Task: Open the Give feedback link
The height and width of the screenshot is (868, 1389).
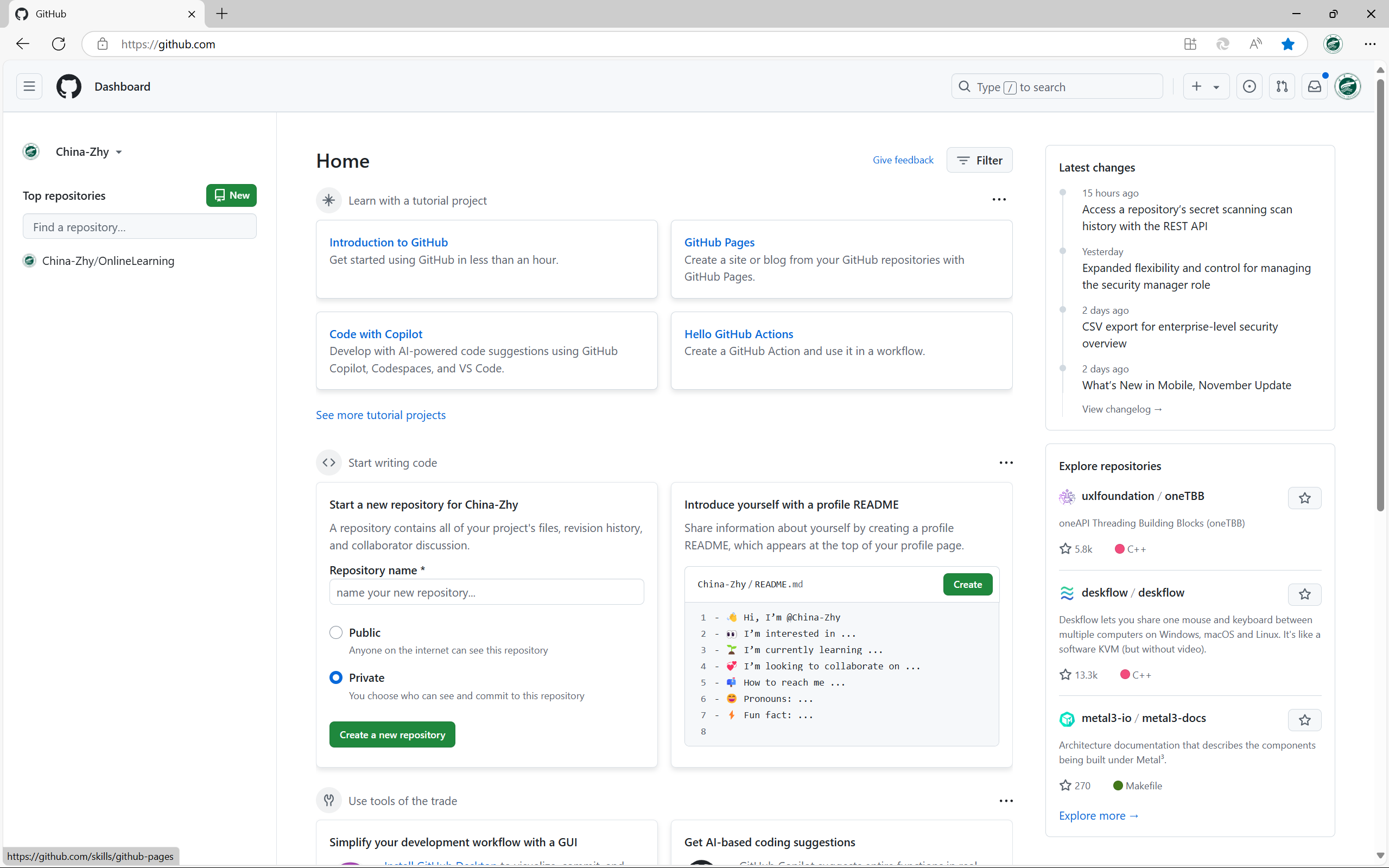Action: (x=903, y=160)
